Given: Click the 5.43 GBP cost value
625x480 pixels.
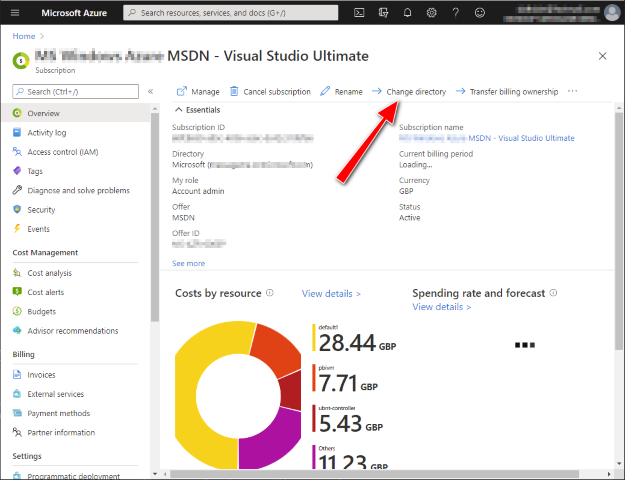Looking at the screenshot, I should coord(351,424).
